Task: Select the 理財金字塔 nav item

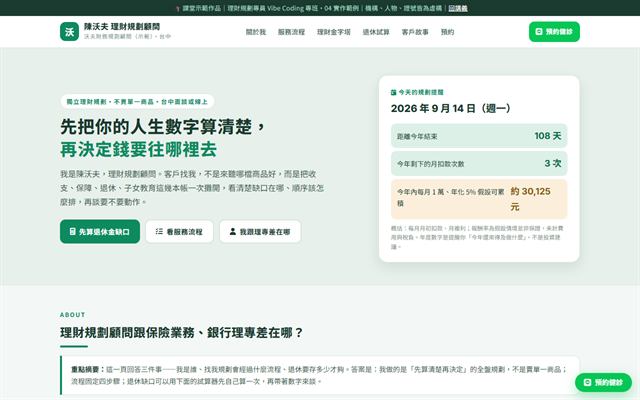Action: [334, 32]
